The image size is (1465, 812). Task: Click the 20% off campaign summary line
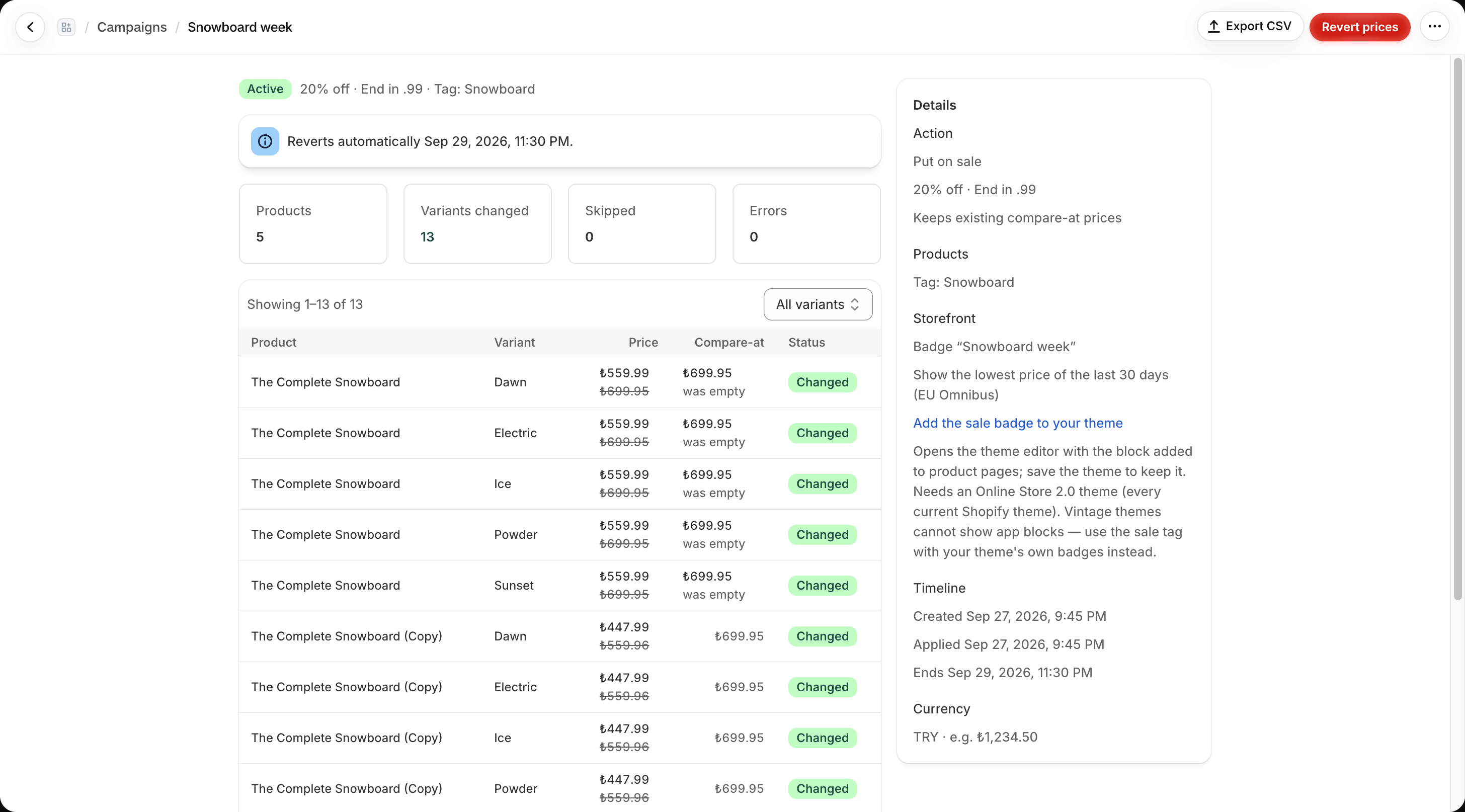tap(418, 89)
